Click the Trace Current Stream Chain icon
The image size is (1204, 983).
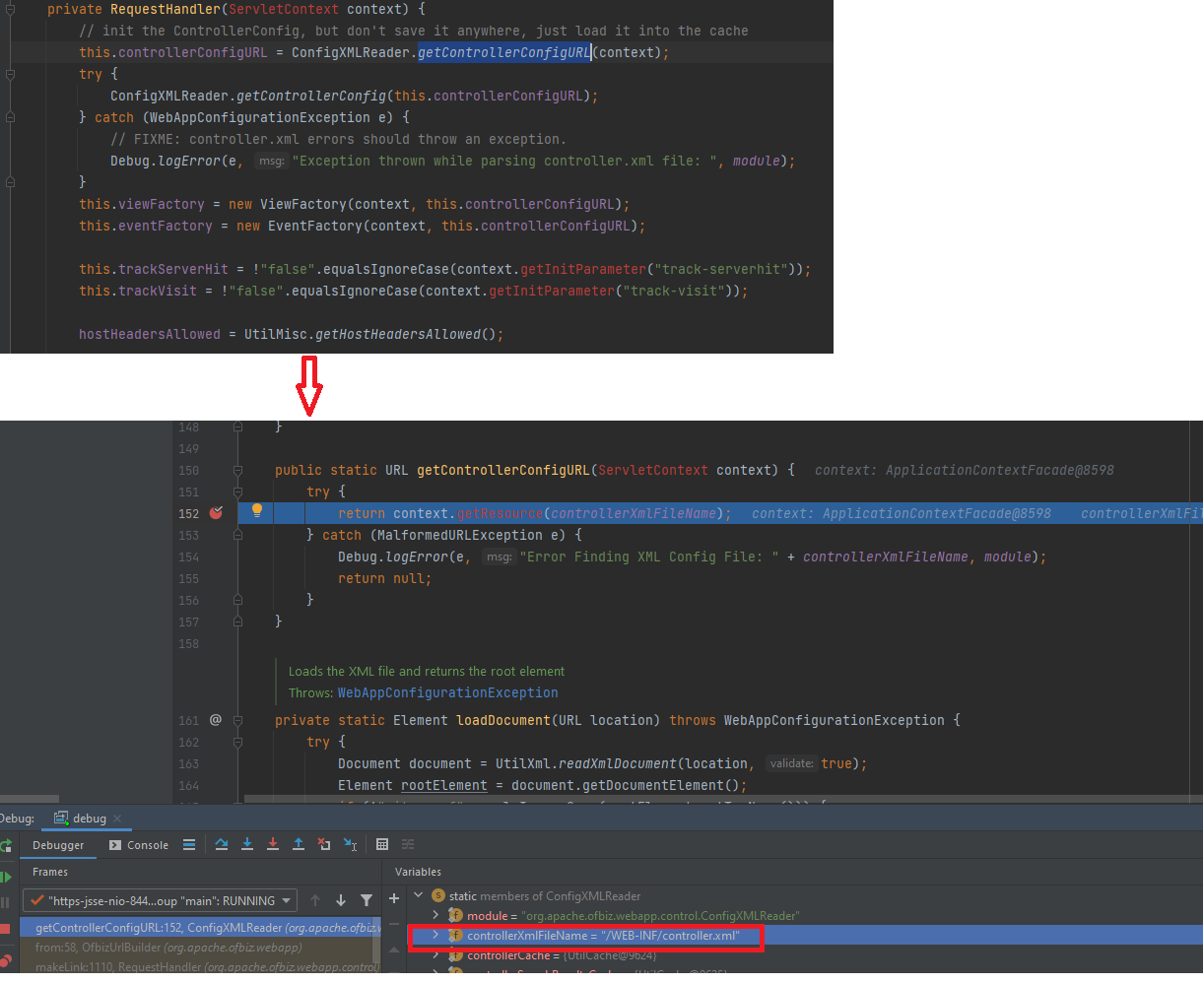click(408, 845)
